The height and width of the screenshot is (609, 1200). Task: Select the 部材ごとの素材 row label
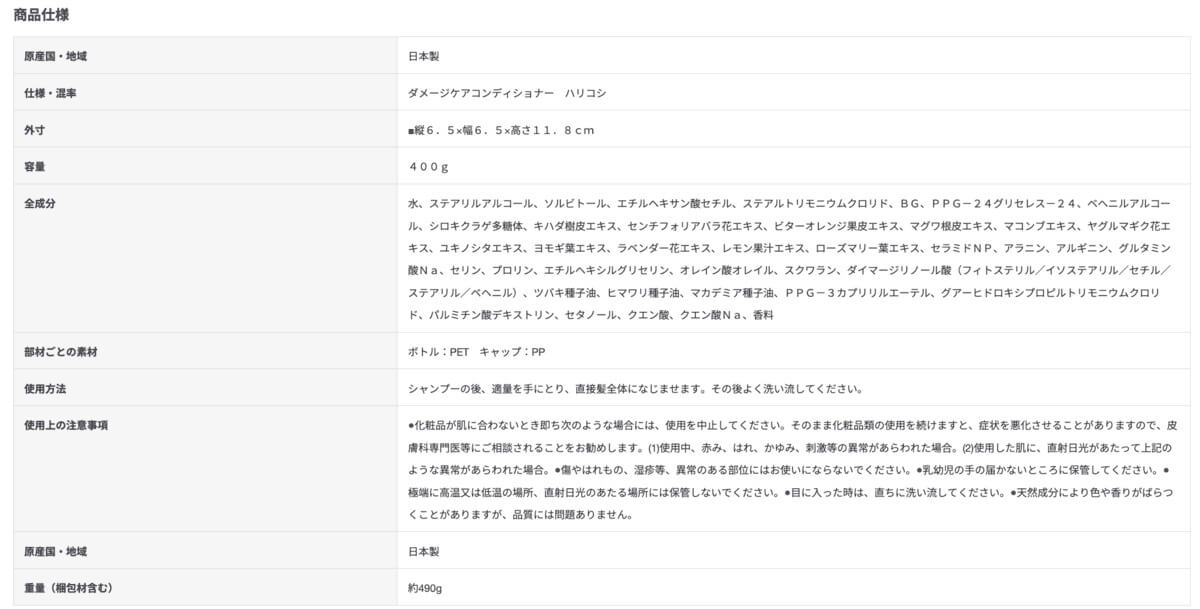tap(60, 352)
